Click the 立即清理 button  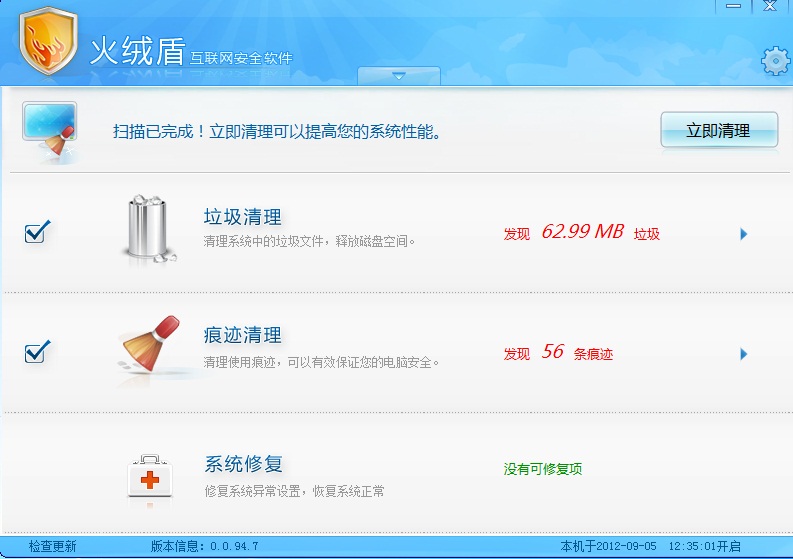click(x=719, y=130)
